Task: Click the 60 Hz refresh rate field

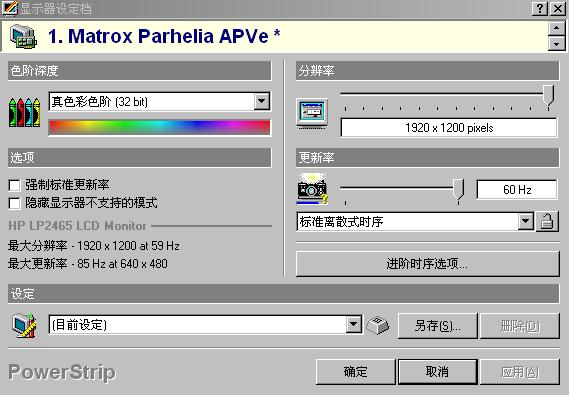Action: (517, 189)
